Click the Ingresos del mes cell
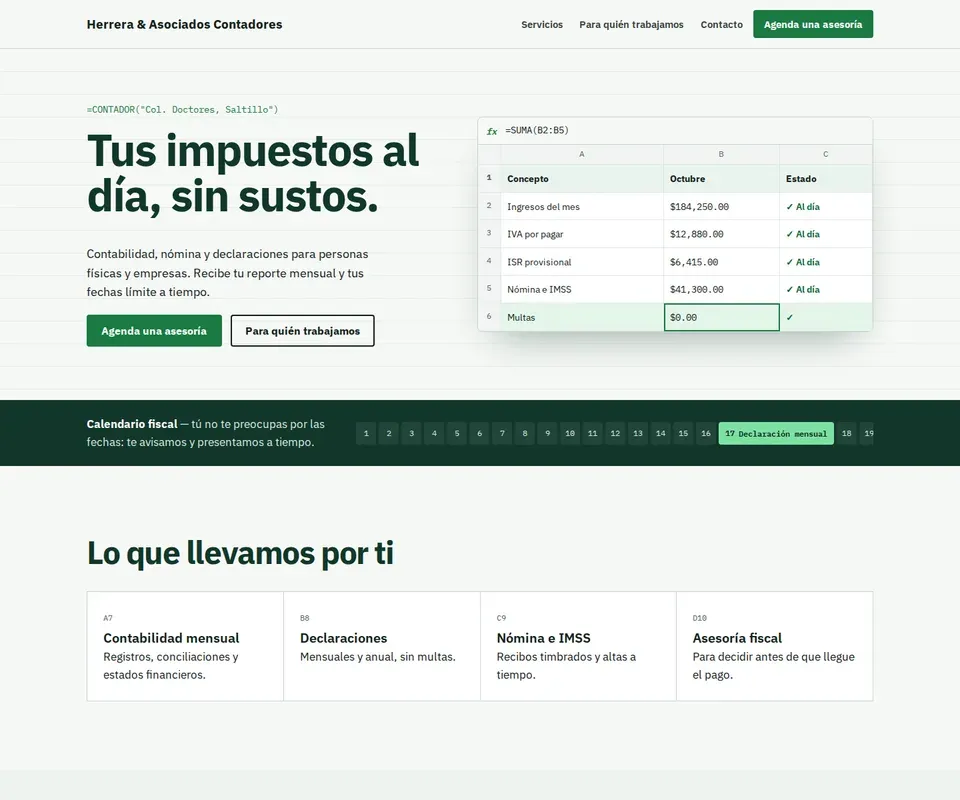The width and height of the screenshot is (960, 800). 582,206
